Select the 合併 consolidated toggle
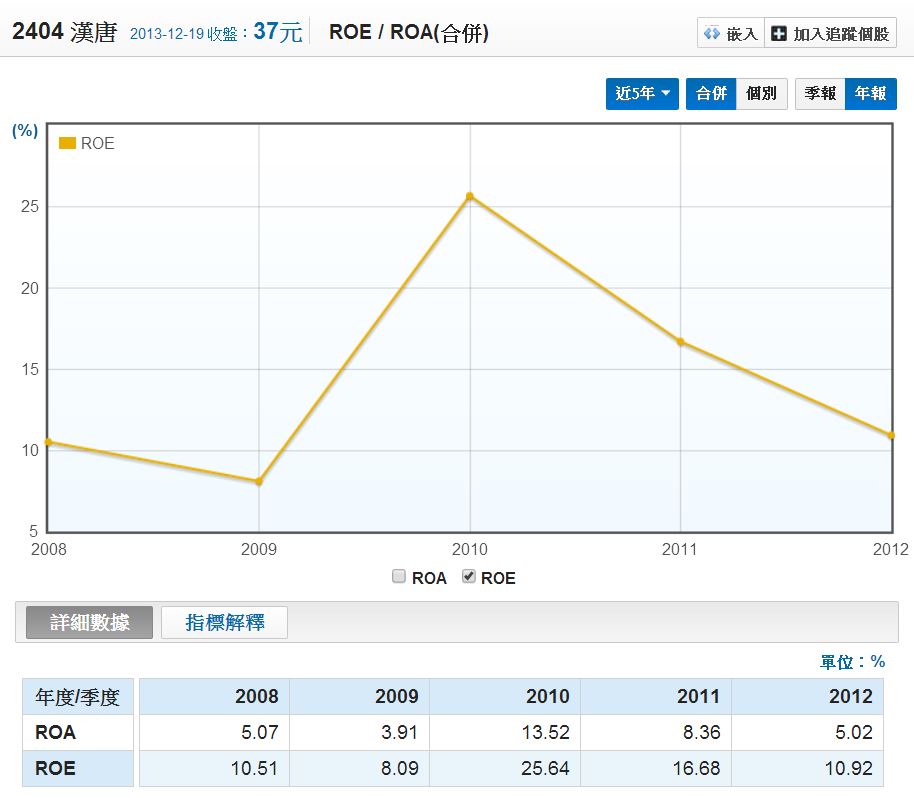 [711, 93]
